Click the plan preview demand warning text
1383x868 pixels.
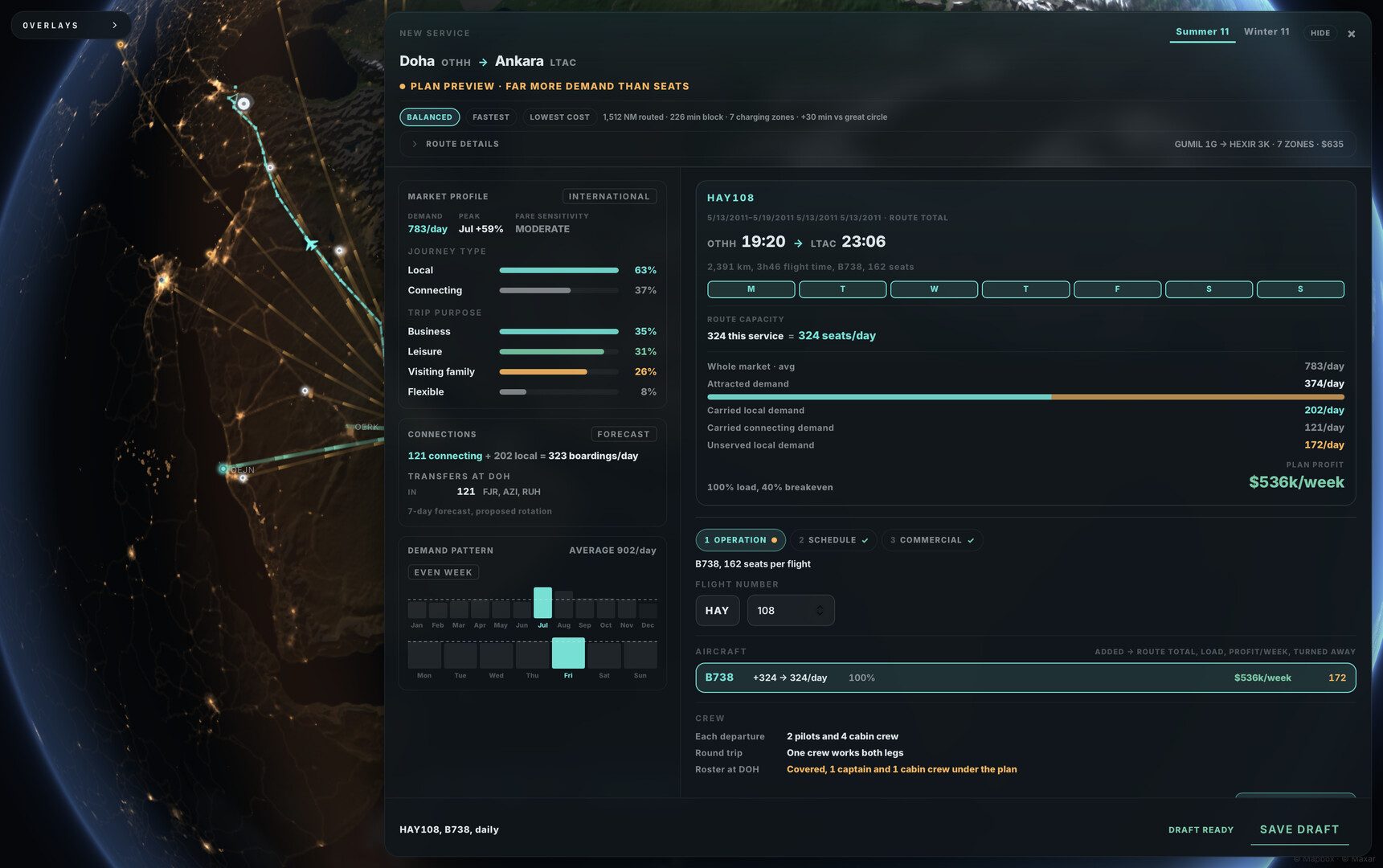pyautogui.click(x=550, y=86)
